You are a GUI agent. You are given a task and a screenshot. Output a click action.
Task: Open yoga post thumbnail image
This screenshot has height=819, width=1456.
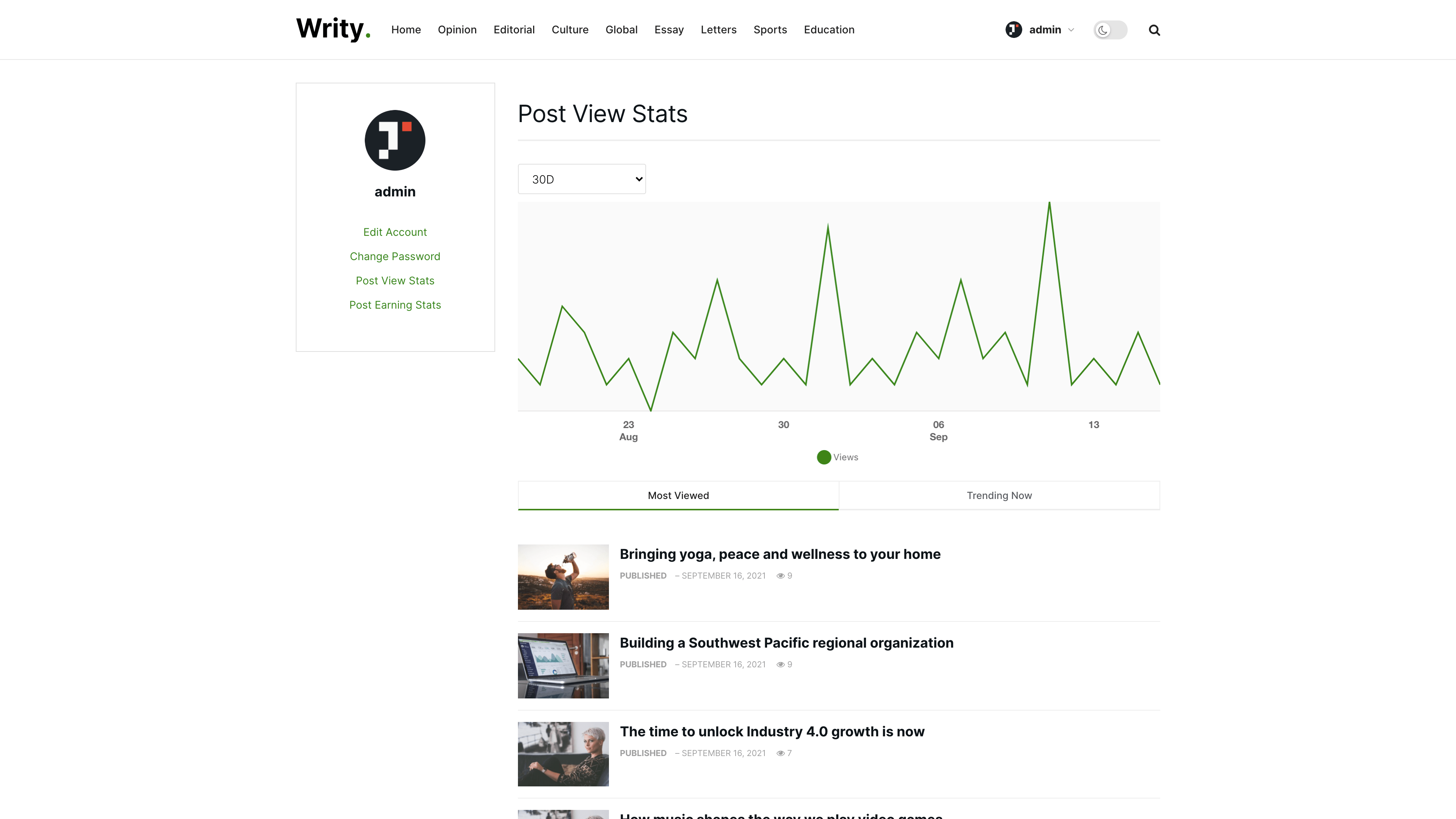(563, 576)
